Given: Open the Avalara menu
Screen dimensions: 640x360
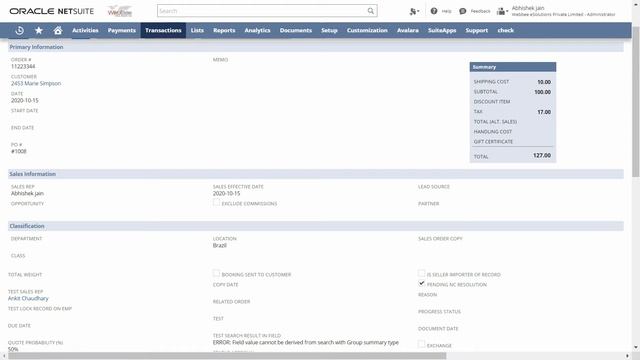Looking at the screenshot, I should pos(408,30).
